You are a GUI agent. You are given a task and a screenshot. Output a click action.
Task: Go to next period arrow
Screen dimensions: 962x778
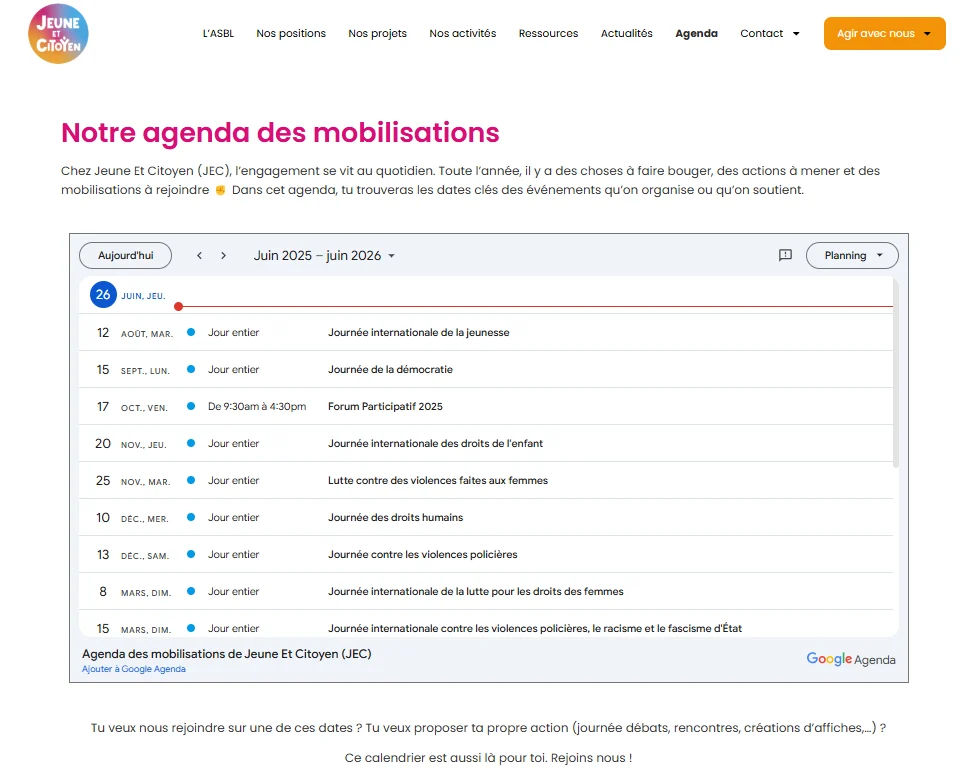223,256
